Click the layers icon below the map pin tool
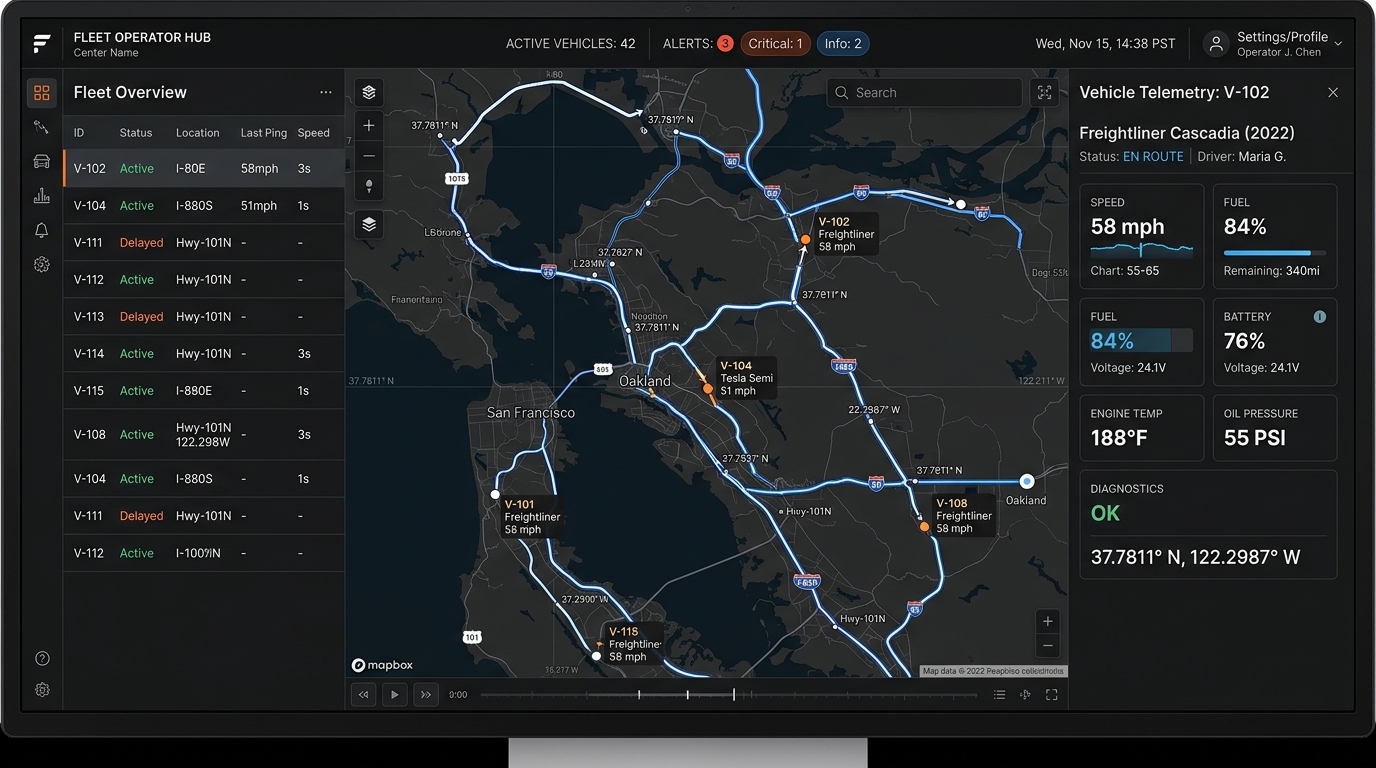 click(369, 225)
